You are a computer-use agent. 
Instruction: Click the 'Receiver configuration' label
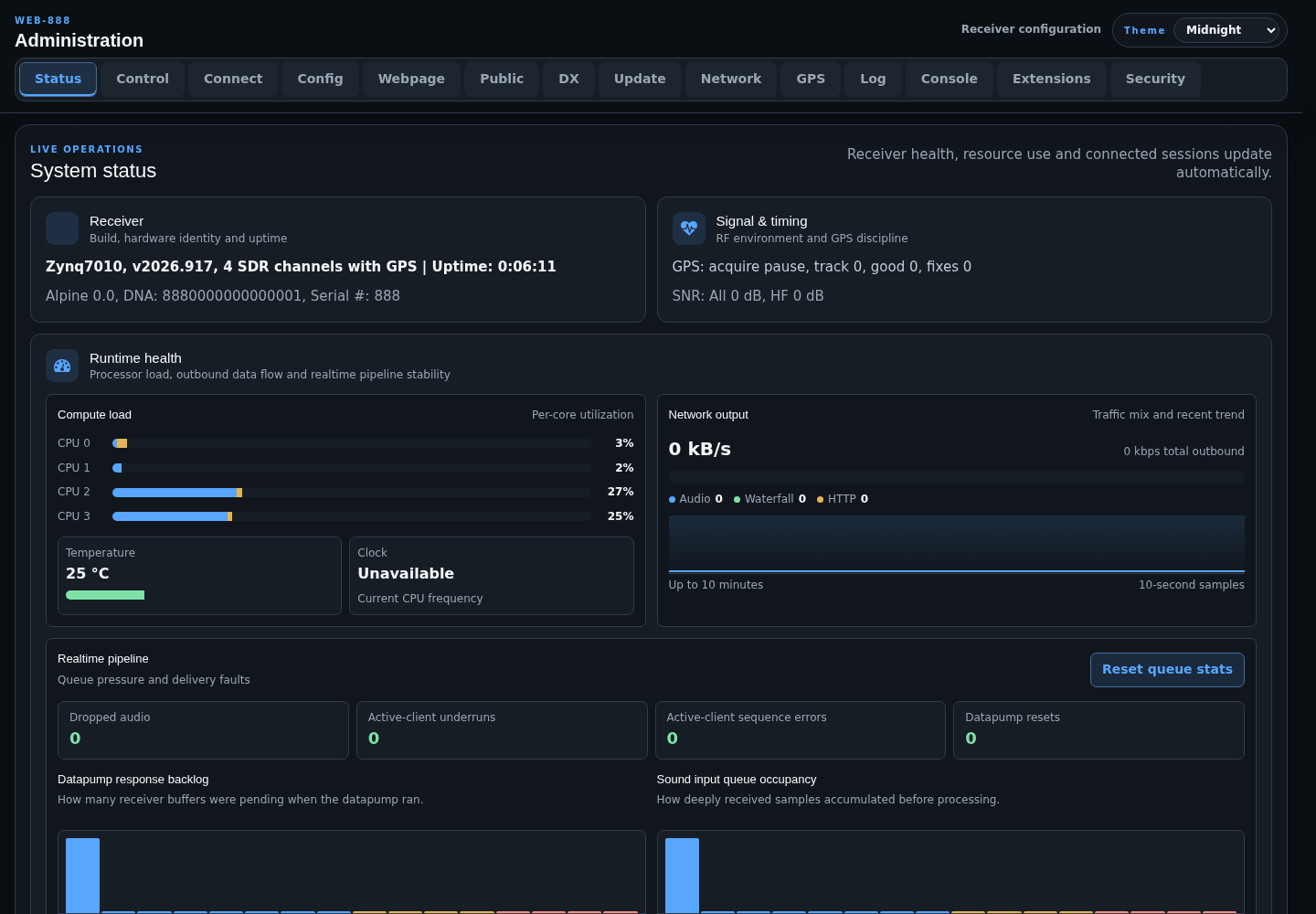[1031, 29]
